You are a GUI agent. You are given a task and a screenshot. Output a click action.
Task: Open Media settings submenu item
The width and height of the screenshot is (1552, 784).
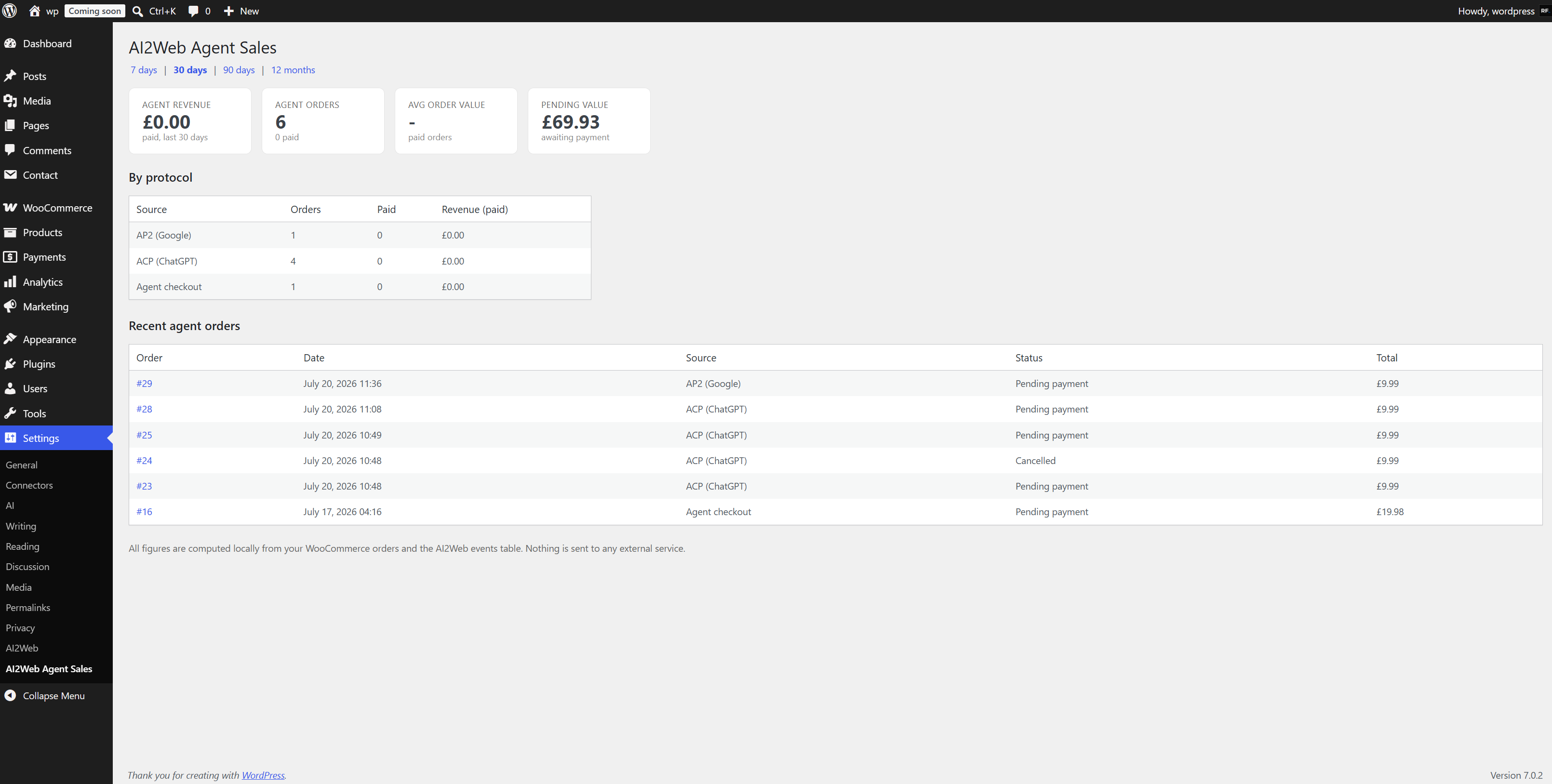[19, 587]
